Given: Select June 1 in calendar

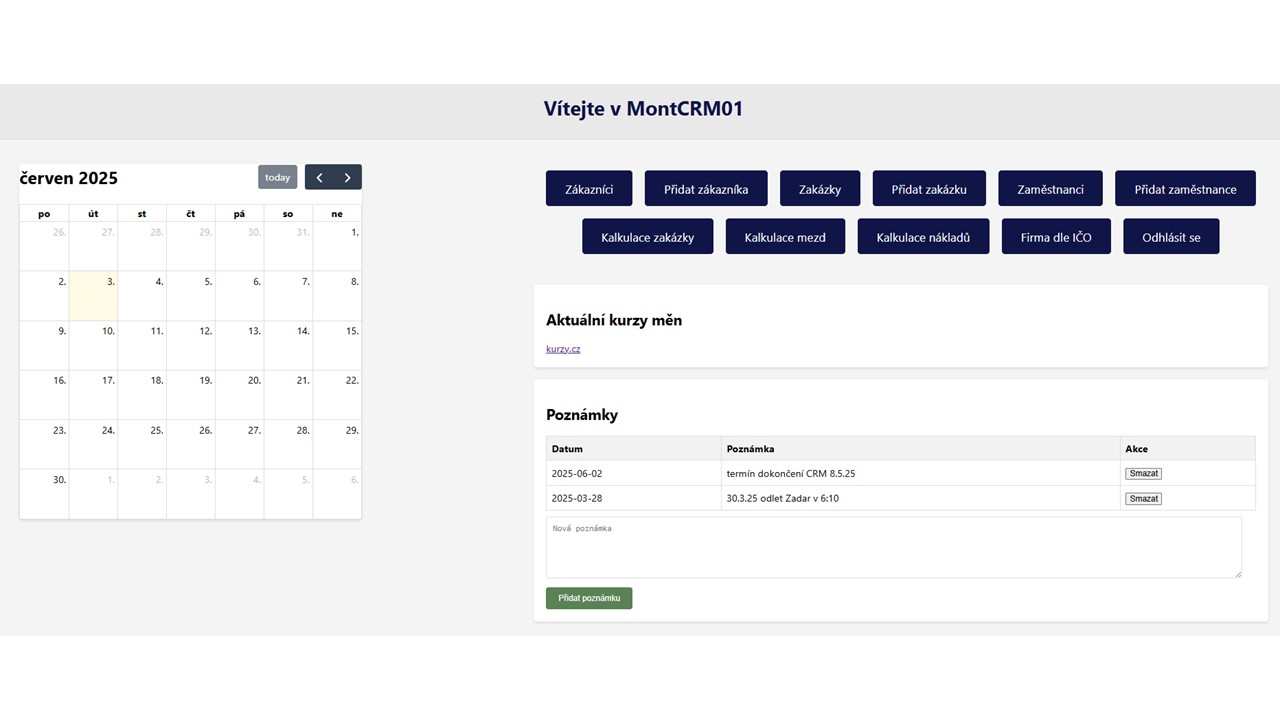Looking at the screenshot, I should pos(337,246).
